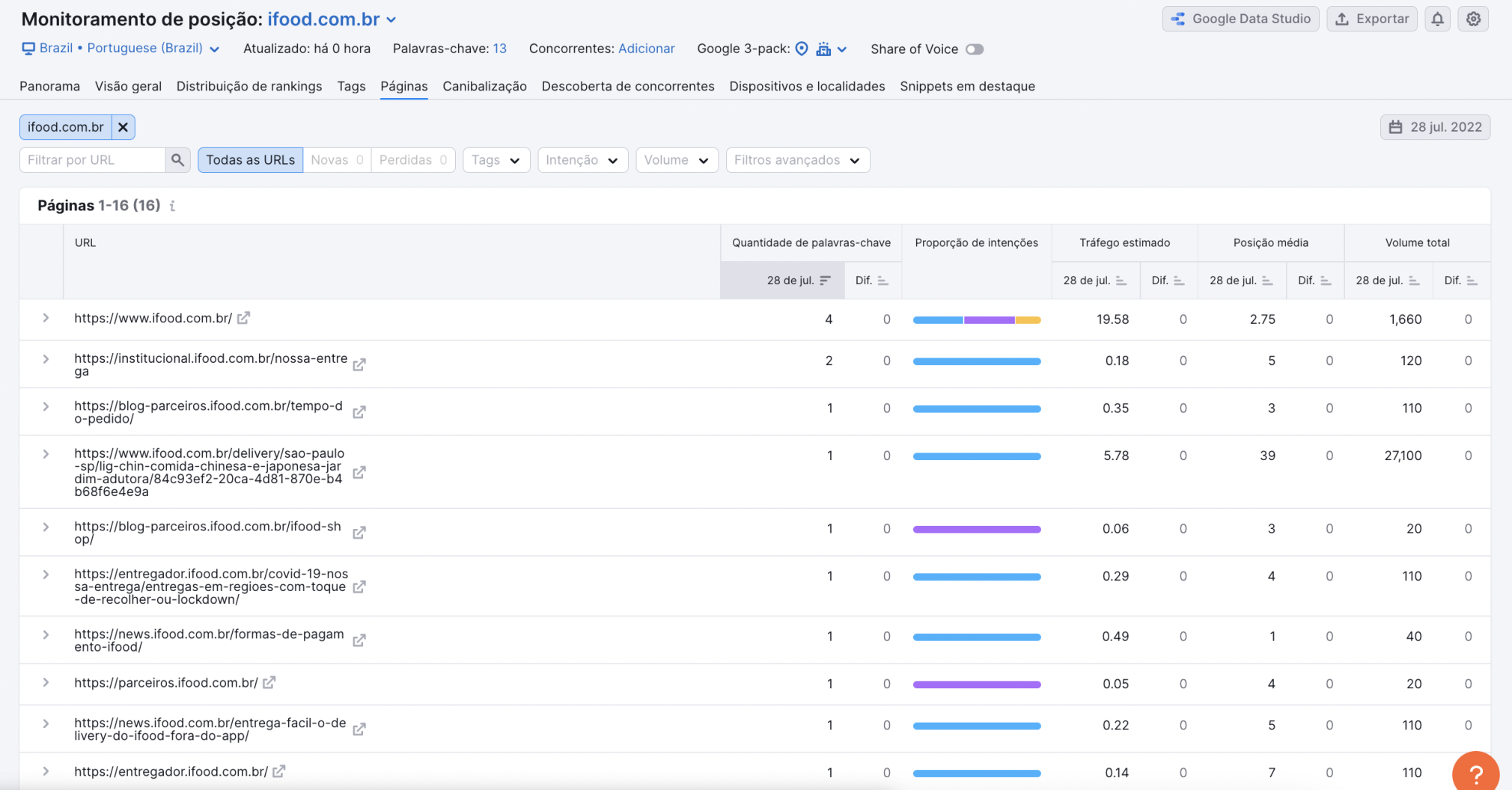Viewport: 1512px width, 790px height.
Task: Remove the ifood.com.br domain filter chip
Action: [124, 127]
